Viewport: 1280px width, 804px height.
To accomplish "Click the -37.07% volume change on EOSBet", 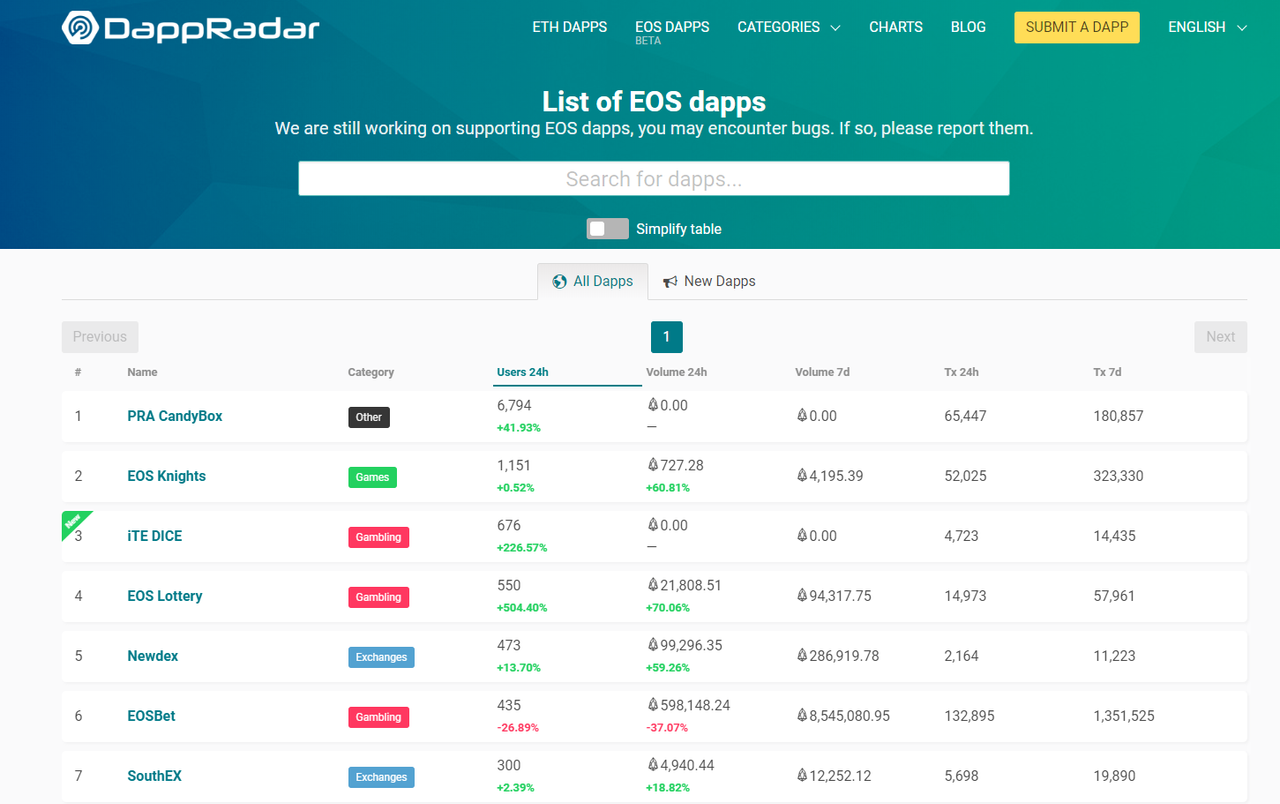I will [x=668, y=728].
